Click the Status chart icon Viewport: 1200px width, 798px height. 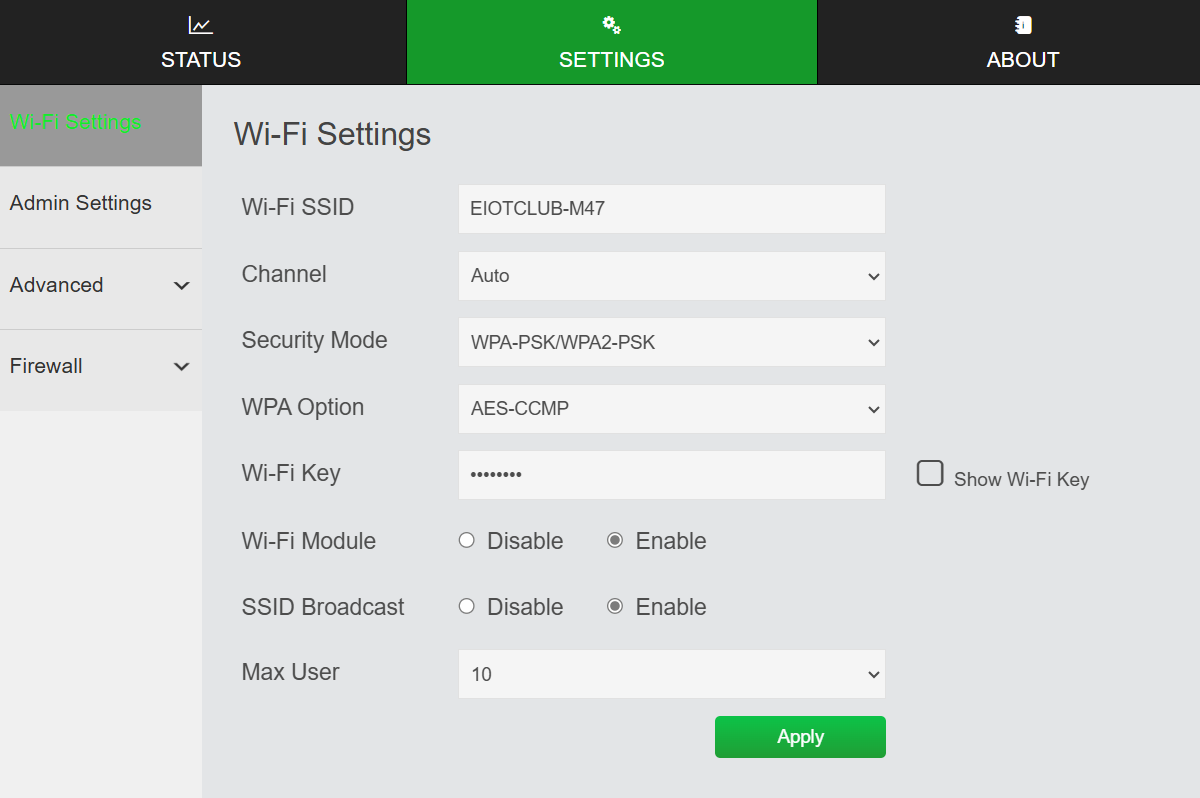click(x=200, y=25)
